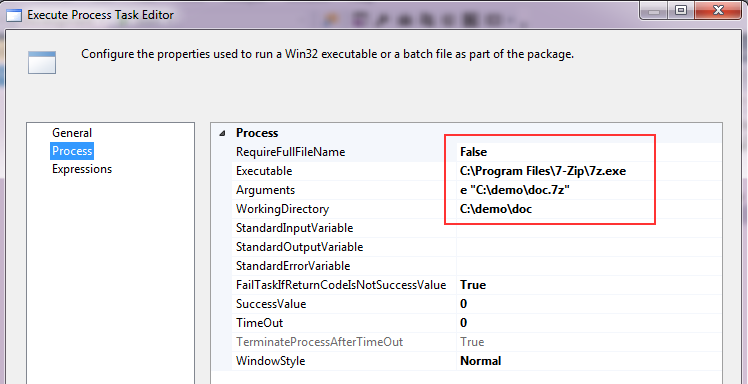Image resolution: width=748 pixels, height=384 pixels.
Task: Select the Process page
Action: (x=72, y=151)
